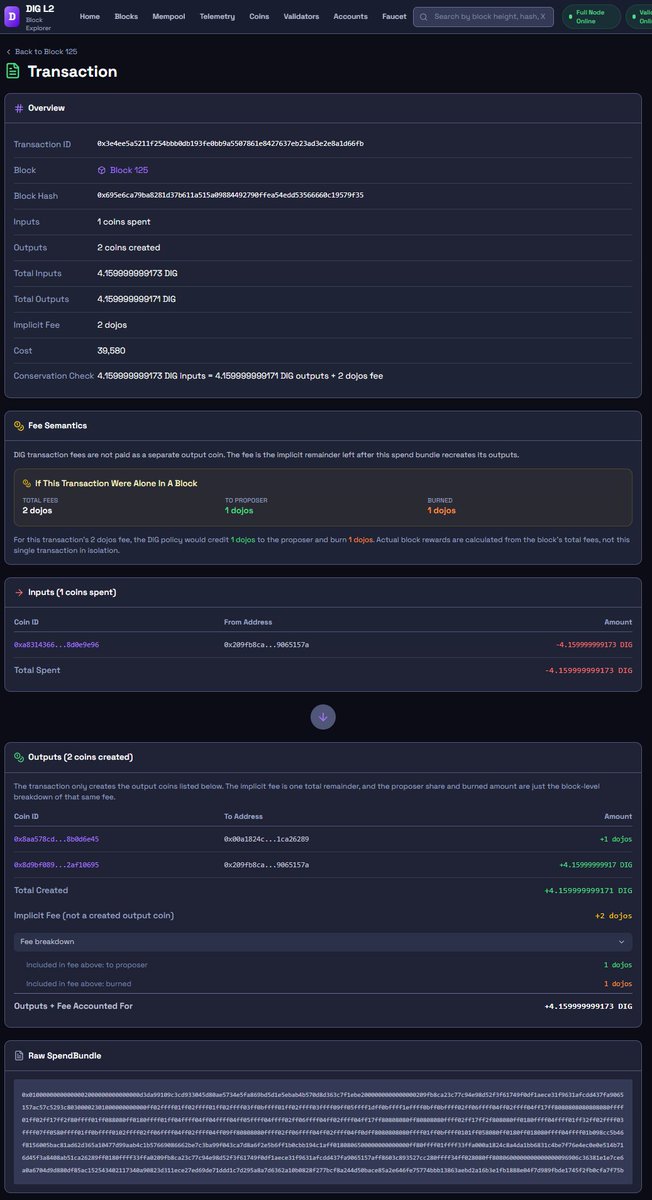Click the Conservation Check equation text
The width and height of the screenshot is (652, 1200).
pyautogui.click(x=240, y=376)
